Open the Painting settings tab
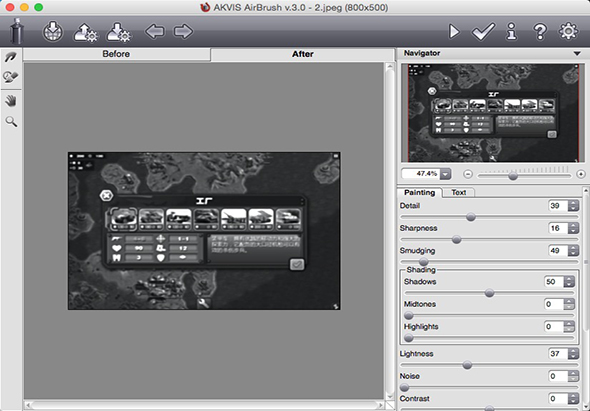Viewport: 590px width, 411px height. click(x=419, y=192)
